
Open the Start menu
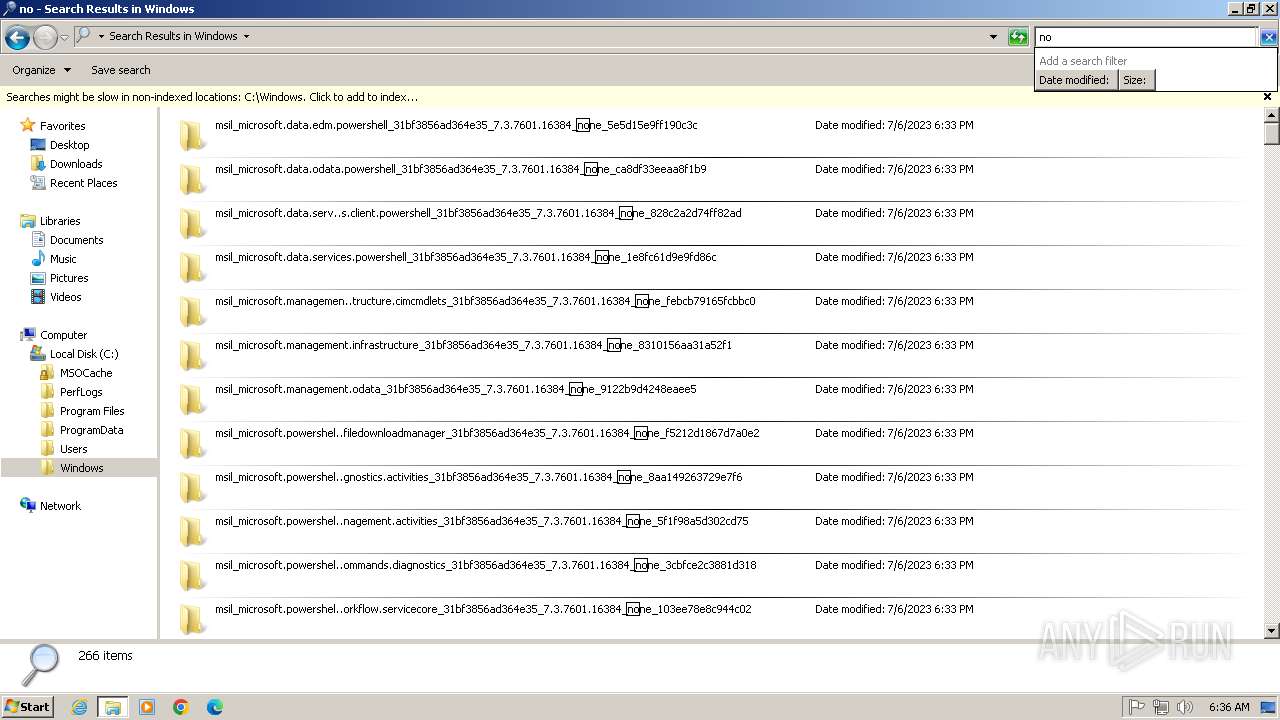(27, 706)
